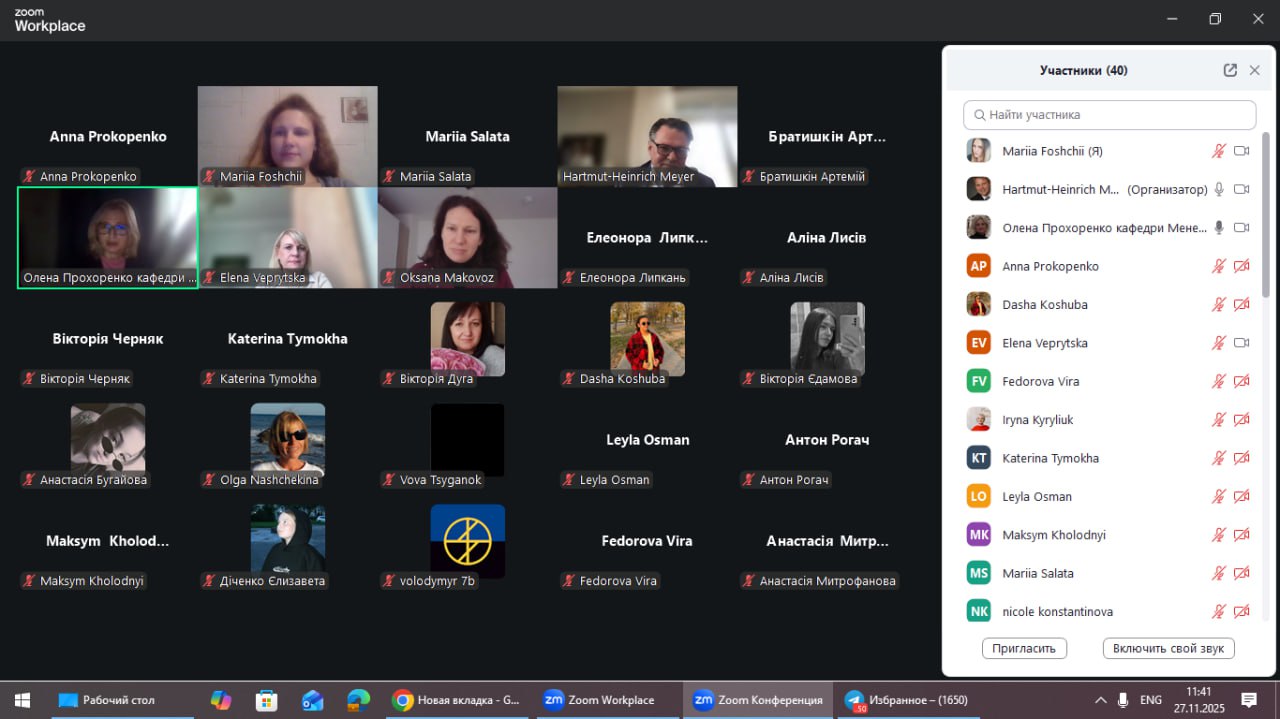Select EV avatar of Elena Veprytska
1280x719 pixels.
(979, 343)
